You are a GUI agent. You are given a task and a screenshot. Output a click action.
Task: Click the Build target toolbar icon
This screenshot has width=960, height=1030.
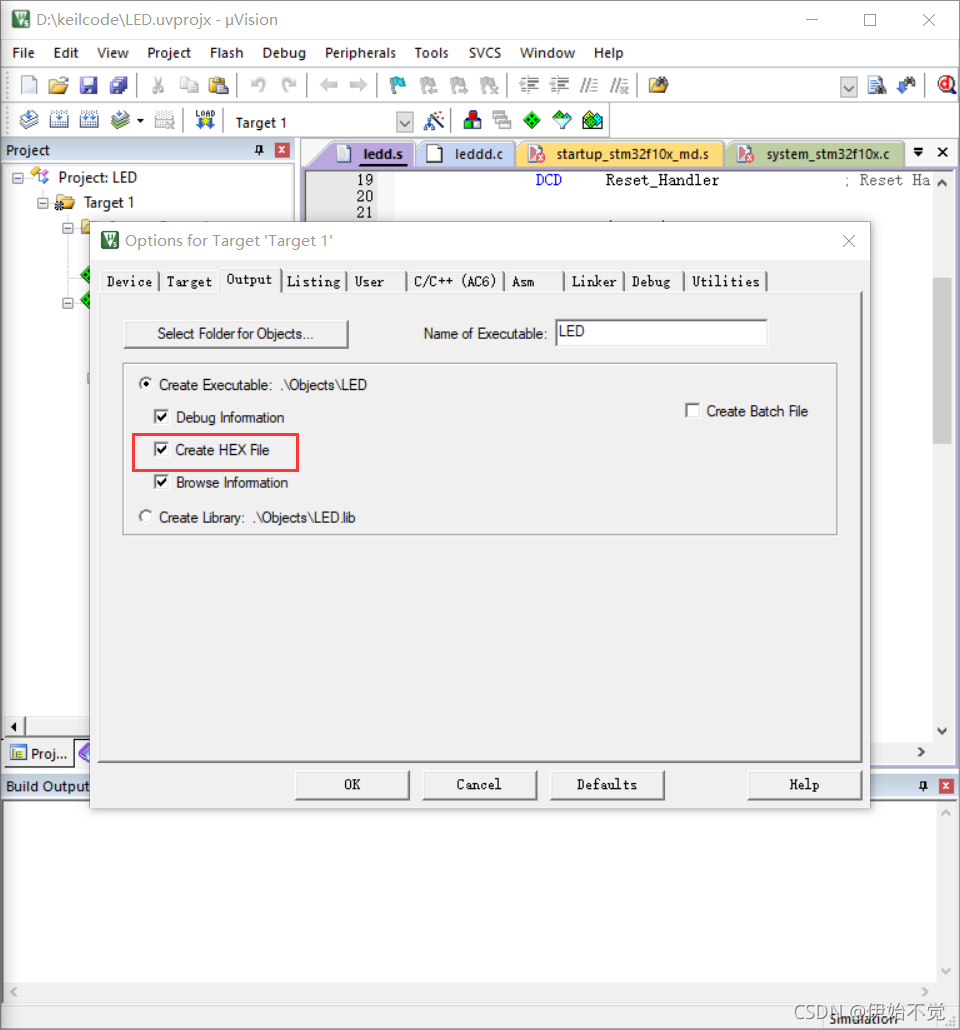(x=59, y=120)
